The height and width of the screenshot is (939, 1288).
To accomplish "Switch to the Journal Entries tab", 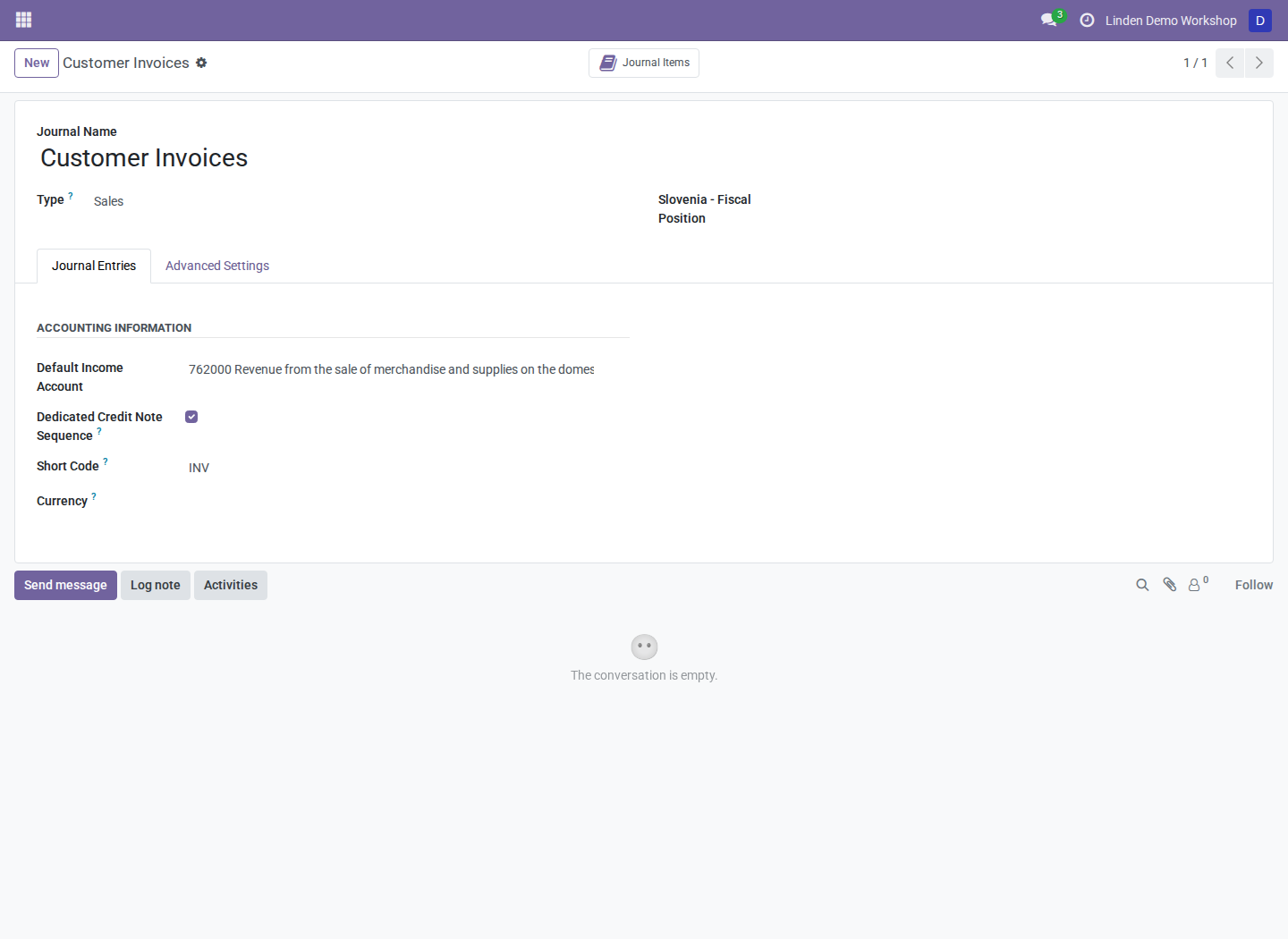I will coord(94,266).
